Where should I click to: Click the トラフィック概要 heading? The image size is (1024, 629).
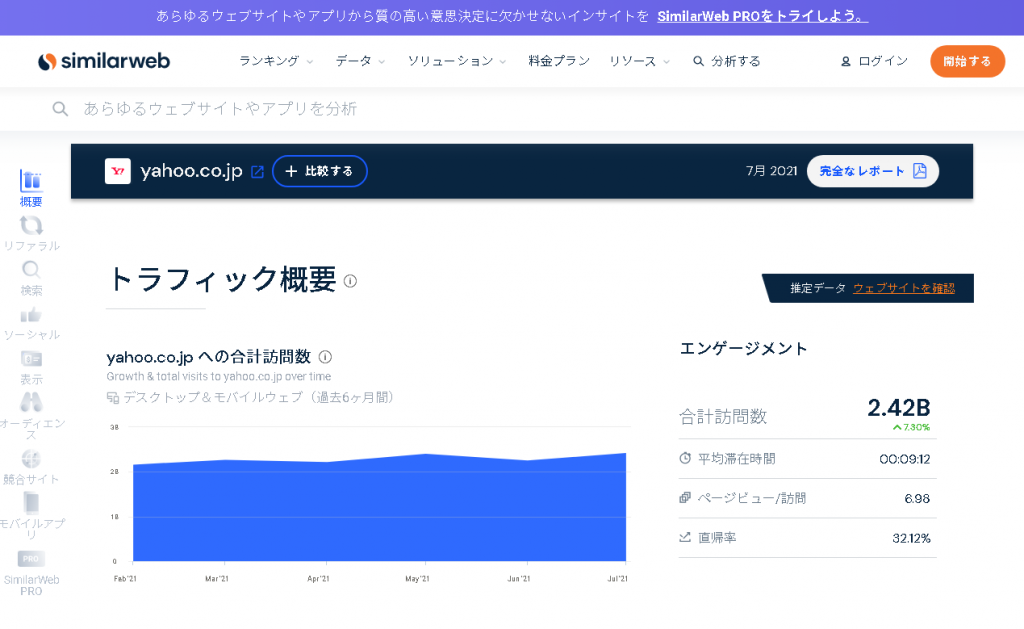[x=223, y=280]
